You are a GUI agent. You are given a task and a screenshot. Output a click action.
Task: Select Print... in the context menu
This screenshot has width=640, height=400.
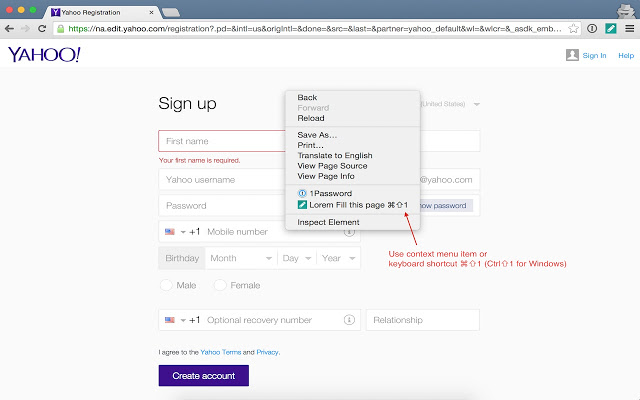[x=352, y=145]
